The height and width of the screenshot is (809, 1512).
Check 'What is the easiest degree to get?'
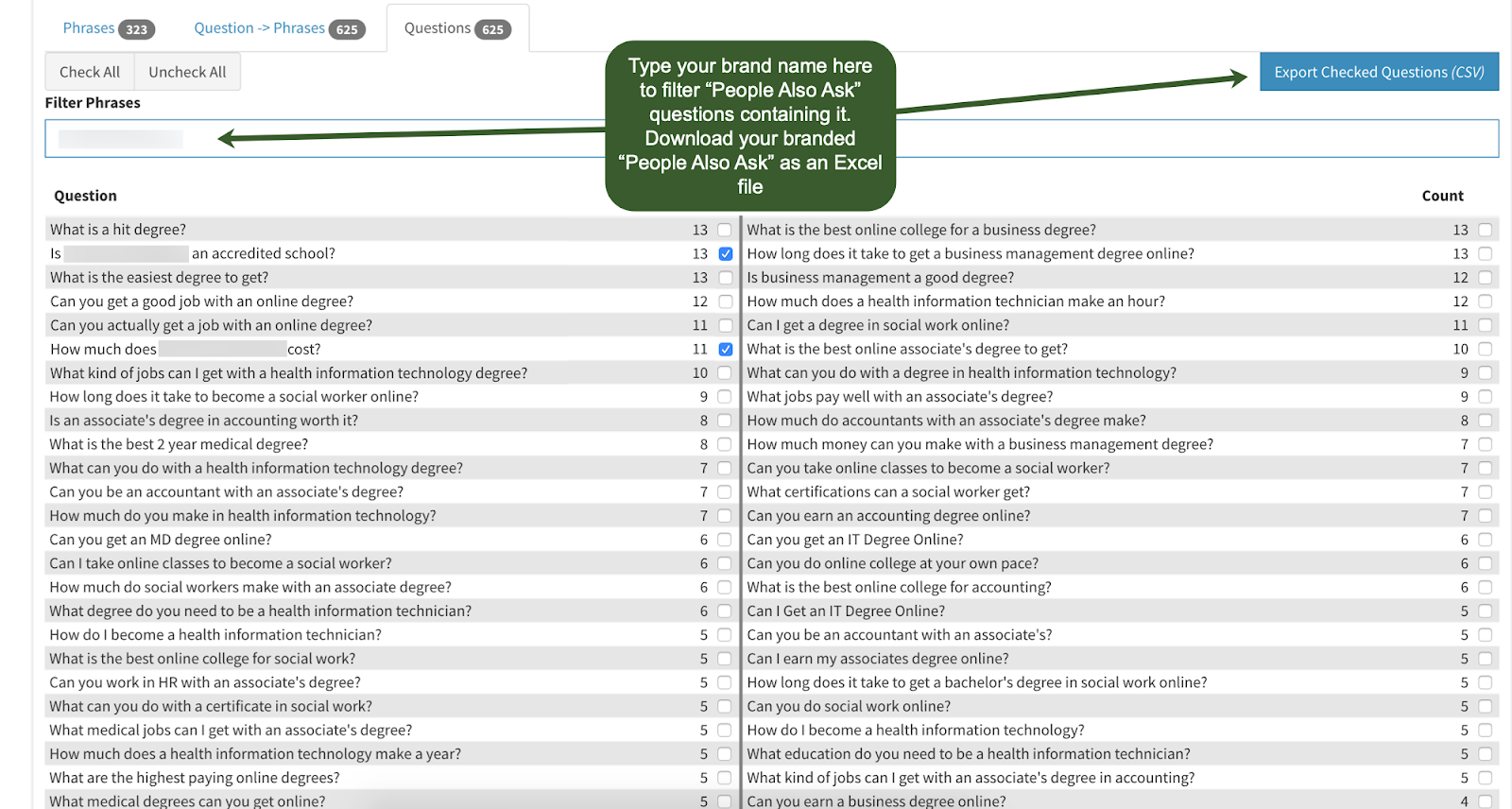coord(725,278)
